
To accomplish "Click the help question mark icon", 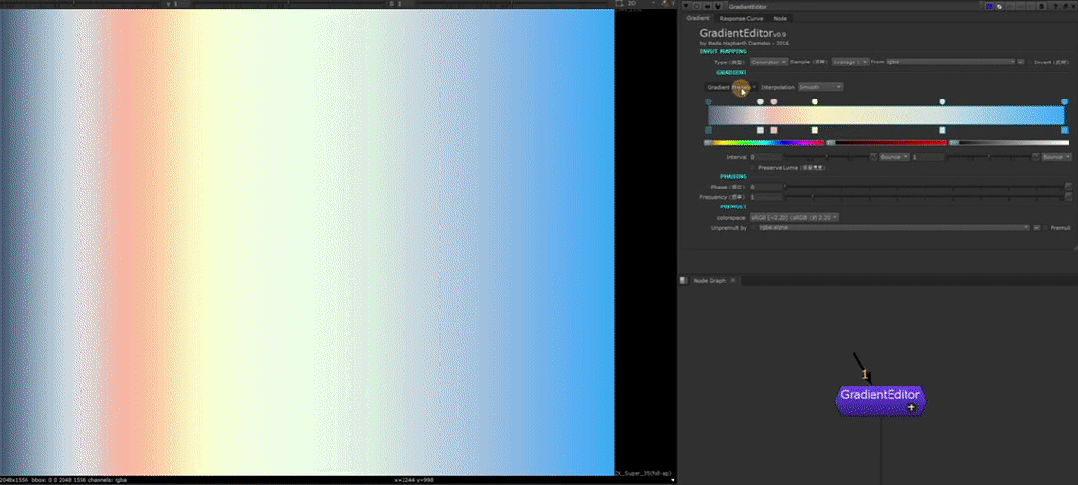I will [x=1056, y=6].
